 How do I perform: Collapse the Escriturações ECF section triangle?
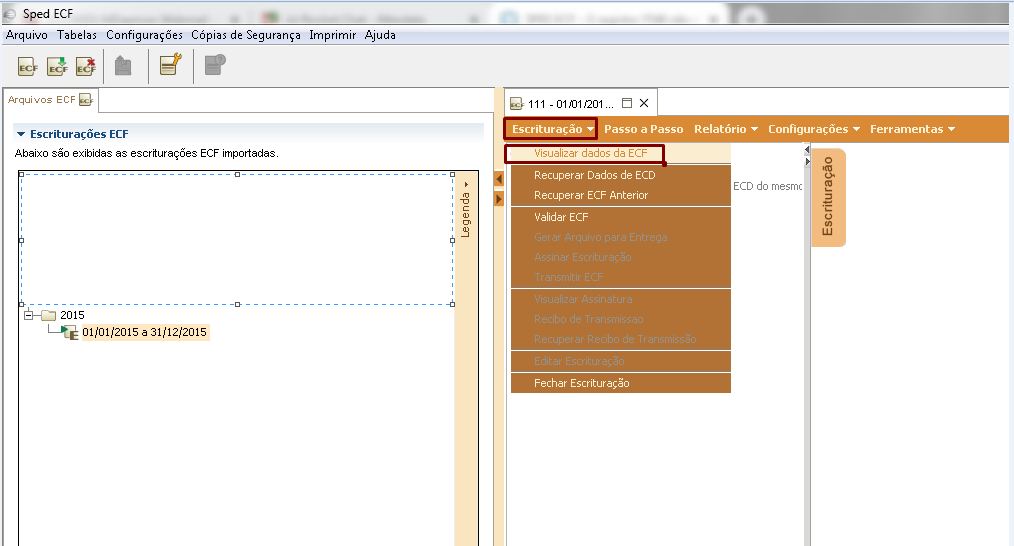(x=21, y=134)
